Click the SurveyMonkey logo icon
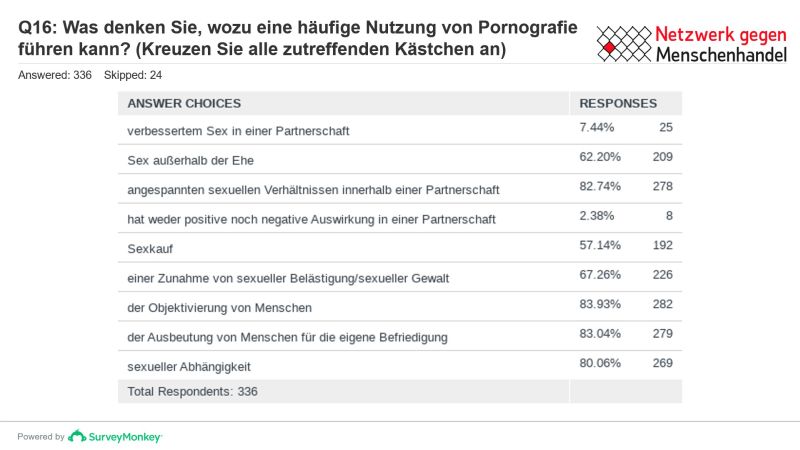800x450 pixels. click(76, 436)
